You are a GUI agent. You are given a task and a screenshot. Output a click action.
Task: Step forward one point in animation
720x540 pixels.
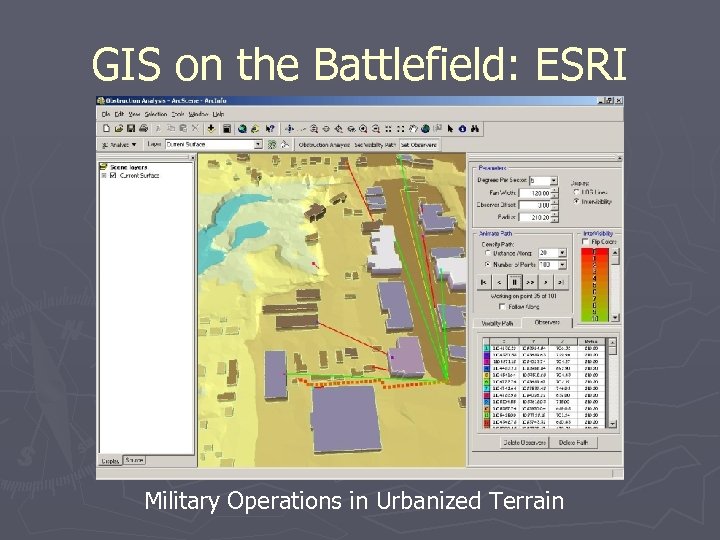pos(546,282)
